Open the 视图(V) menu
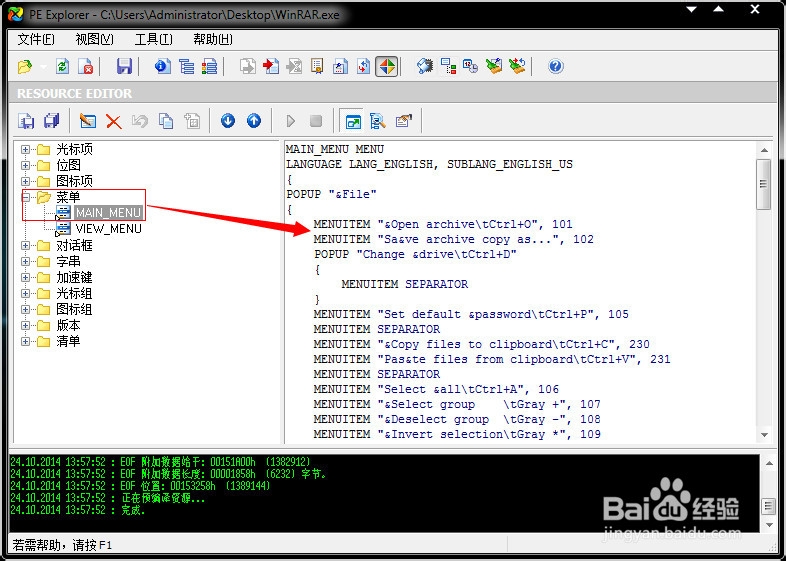Viewport: 786px width, 561px height. [x=94, y=39]
